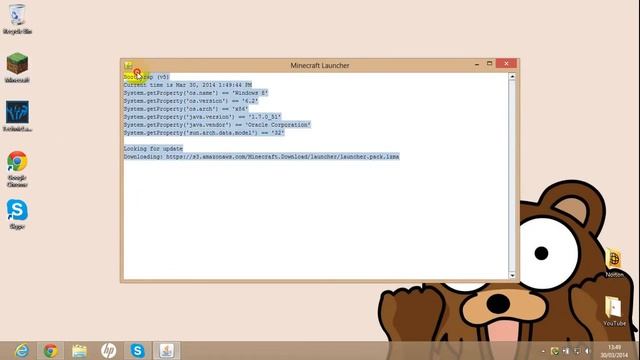Open Internet Explorer from the taskbar
This screenshot has width=640, height=360.
click(22, 351)
